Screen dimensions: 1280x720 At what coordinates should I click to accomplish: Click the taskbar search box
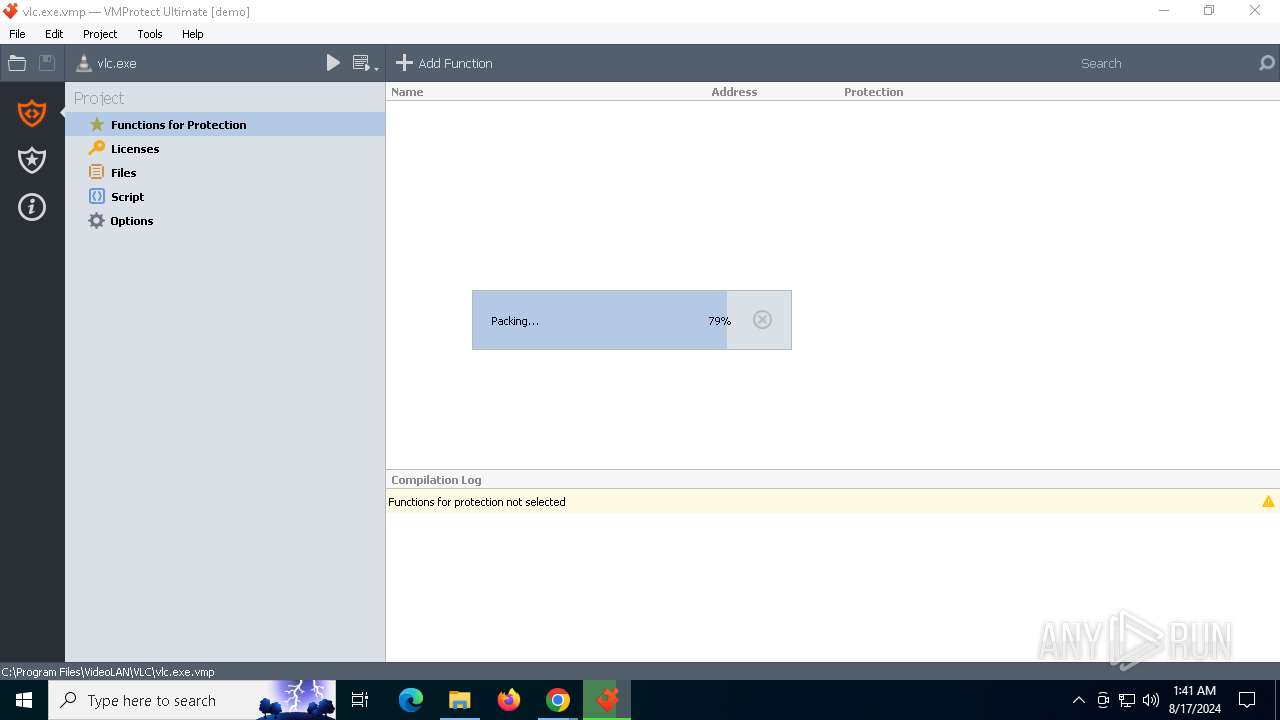(192, 700)
